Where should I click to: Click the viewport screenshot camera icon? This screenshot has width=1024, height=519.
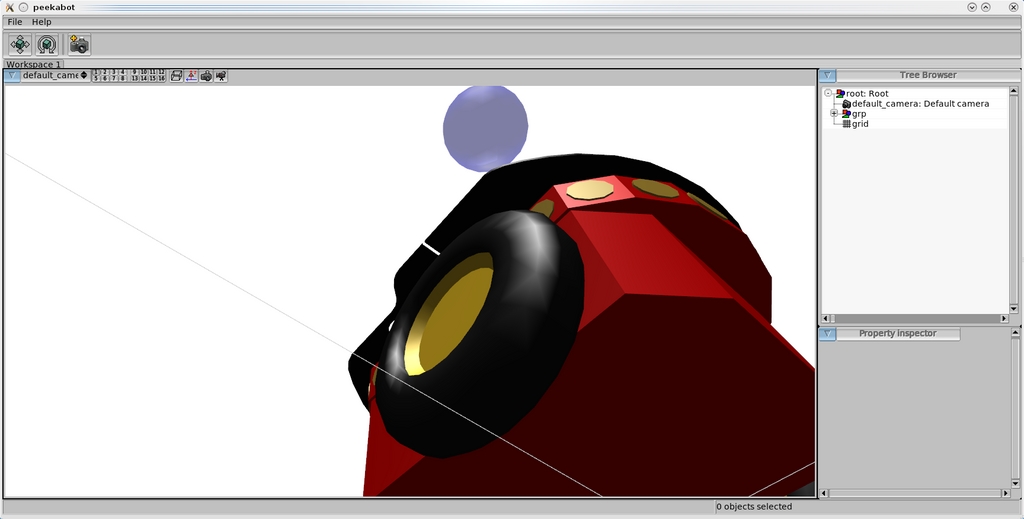[206, 75]
